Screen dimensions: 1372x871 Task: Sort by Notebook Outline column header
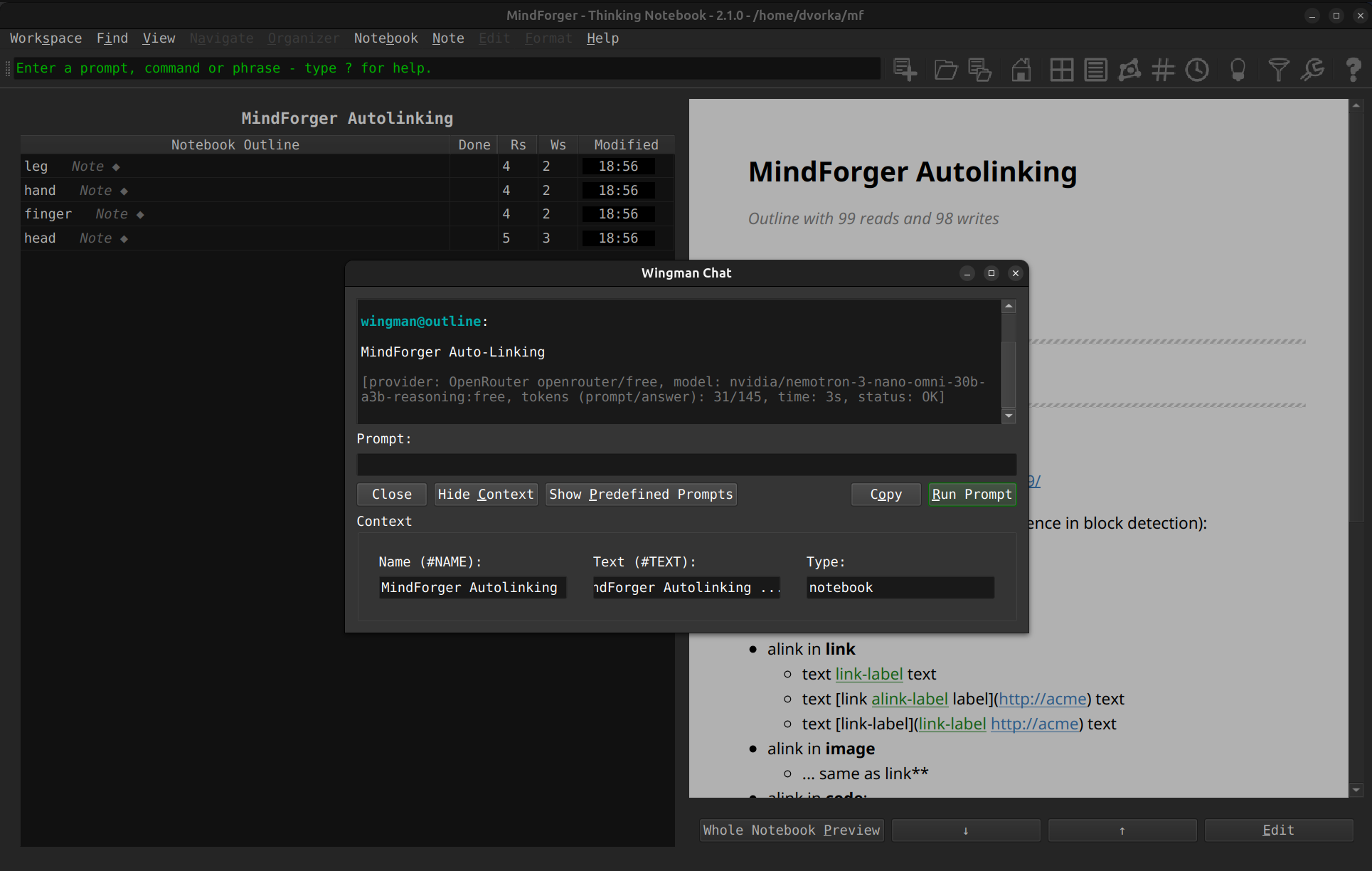(x=235, y=145)
